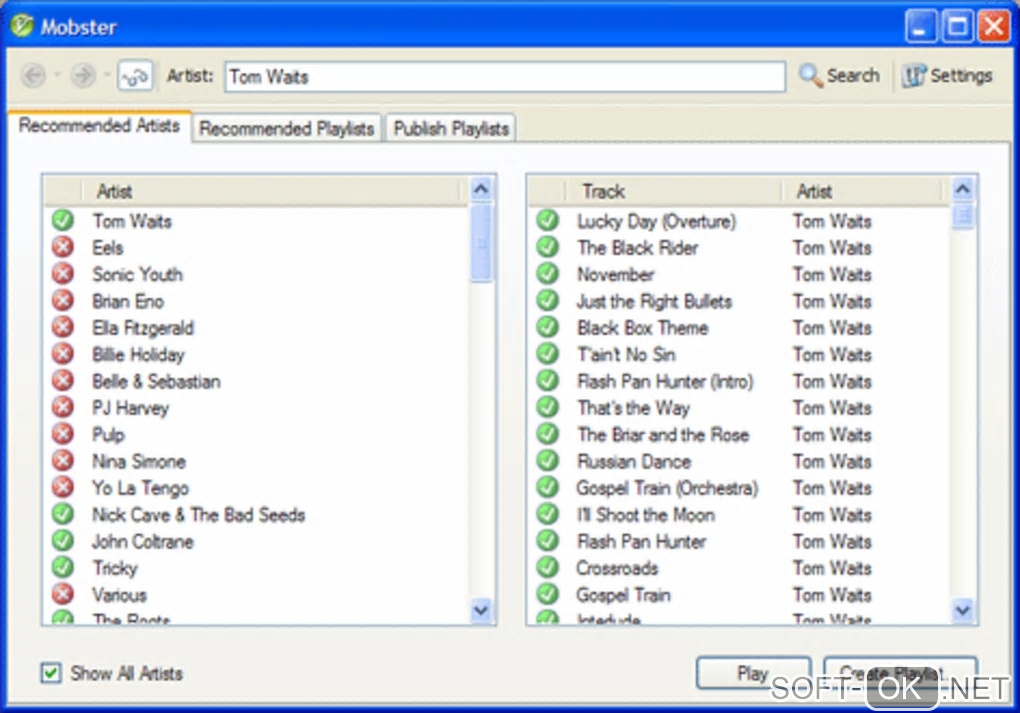This screenshot has height=713, width=1020.
Task: Click the red X icon beside Pulp
Action: 63,434
